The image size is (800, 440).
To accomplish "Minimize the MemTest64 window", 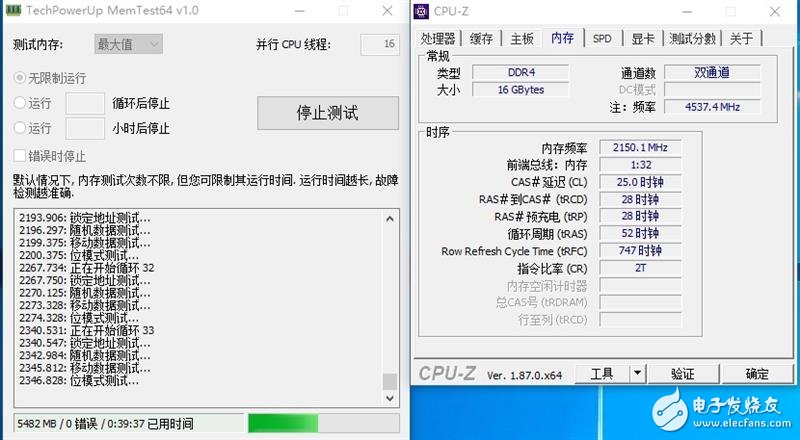I will (300, 11).
